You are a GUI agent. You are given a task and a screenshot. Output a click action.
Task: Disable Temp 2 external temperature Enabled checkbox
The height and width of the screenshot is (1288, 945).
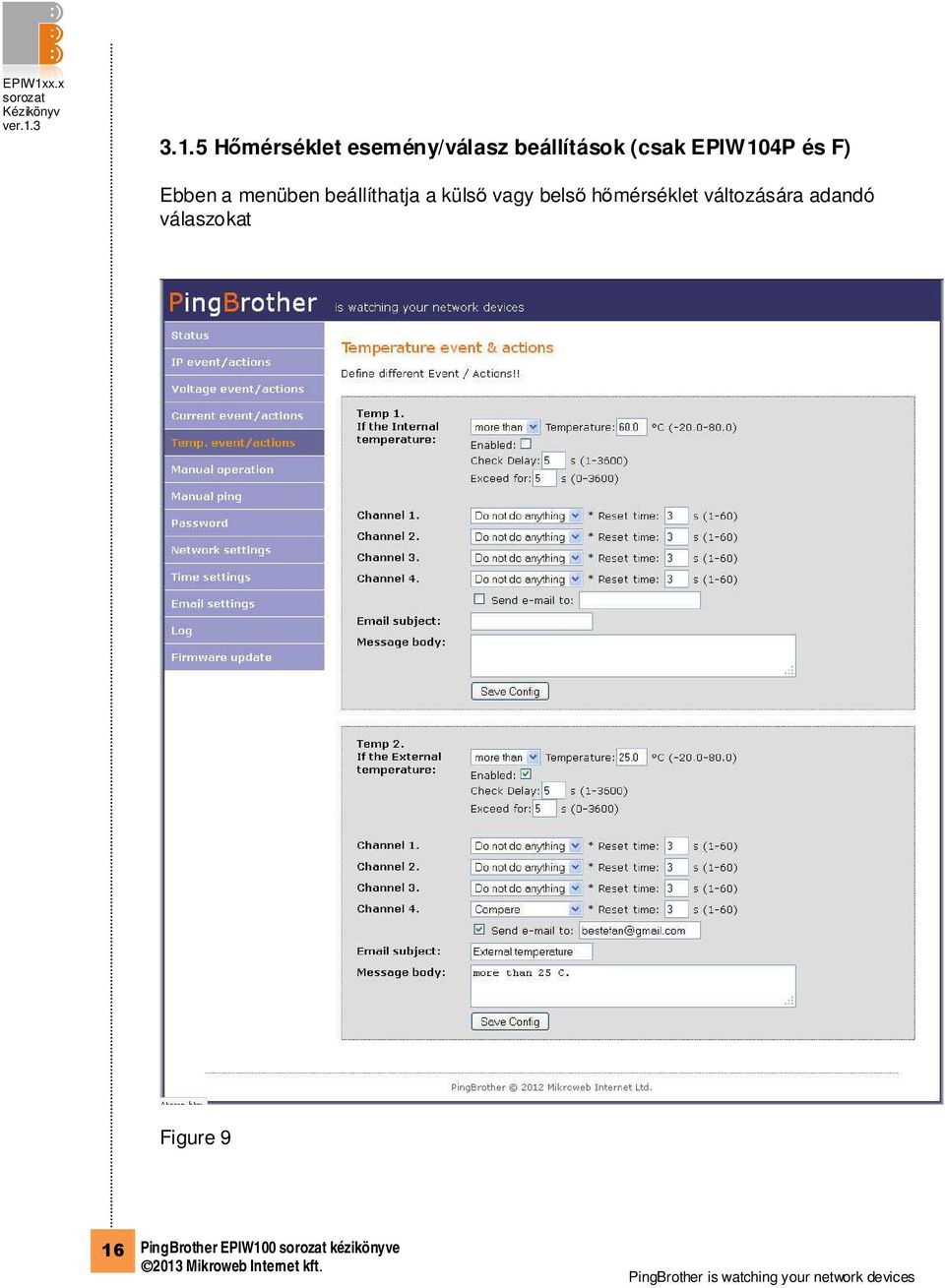click(526, 774)
